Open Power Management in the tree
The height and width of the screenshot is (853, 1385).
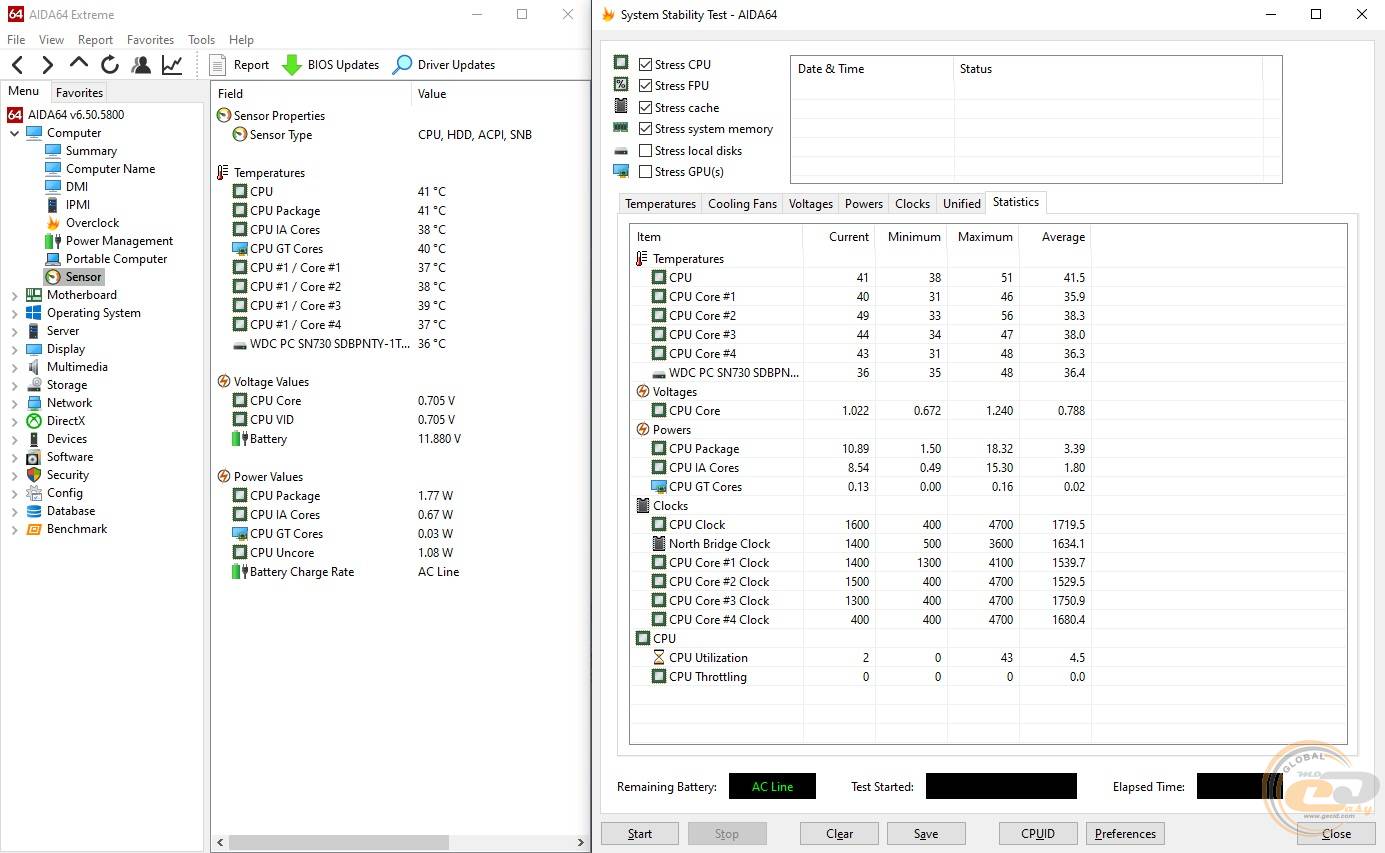(119, 241)
